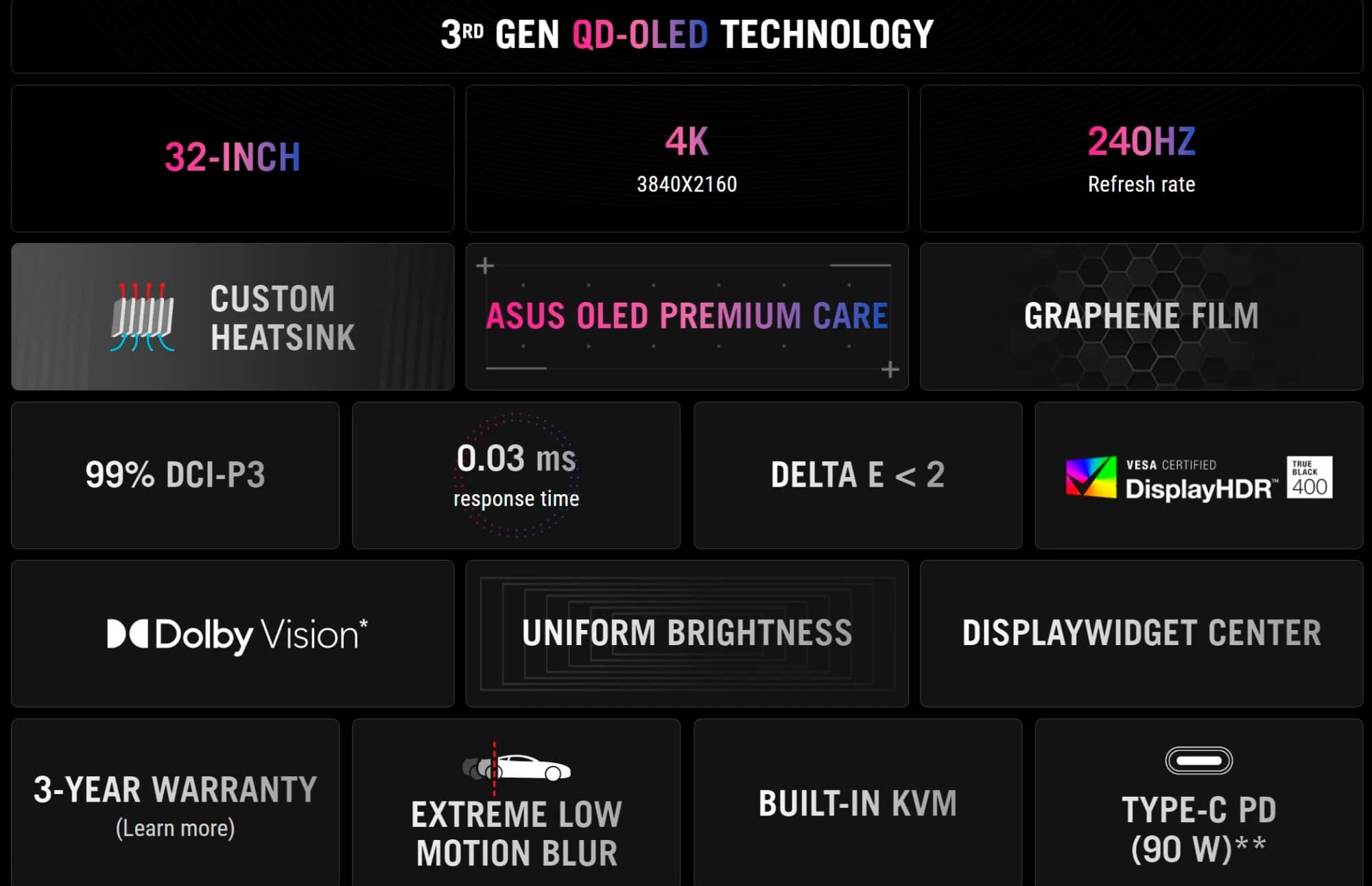This screenshot has width=1372, height=886.
Task: Open the 240Hz Refresh rate tile
Action: point(1141,158)
